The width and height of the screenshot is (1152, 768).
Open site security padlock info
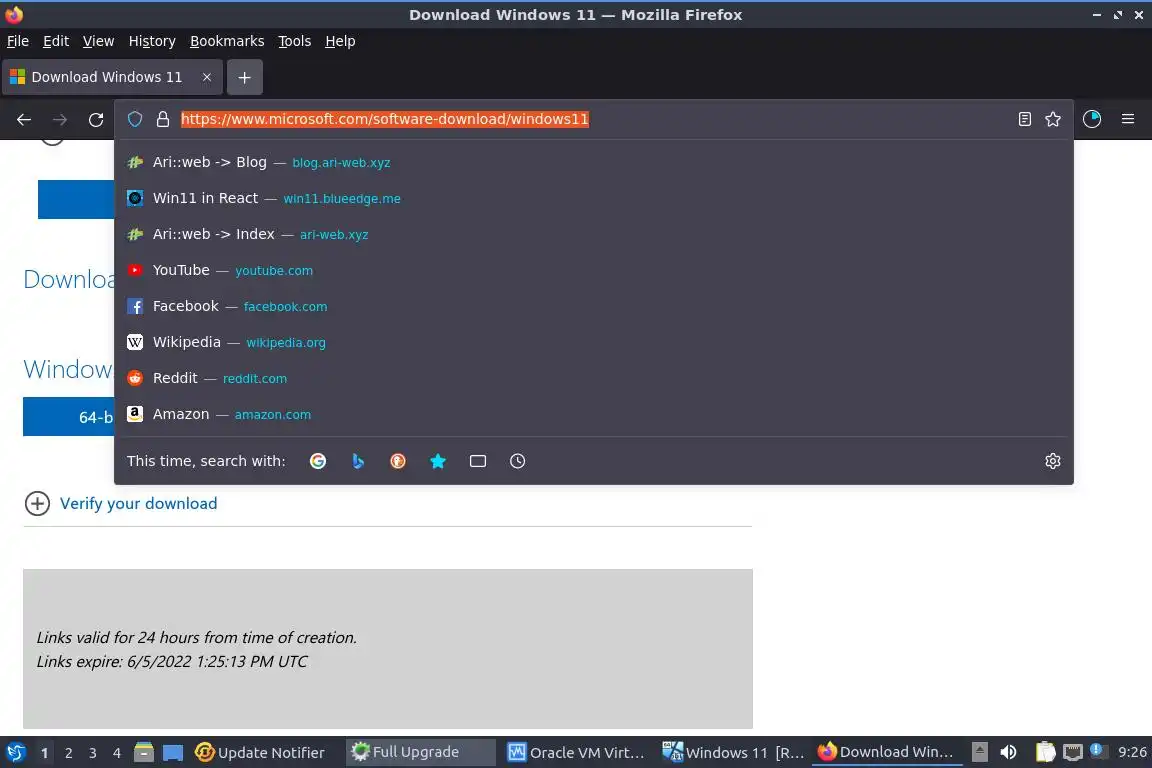point(163,119)
